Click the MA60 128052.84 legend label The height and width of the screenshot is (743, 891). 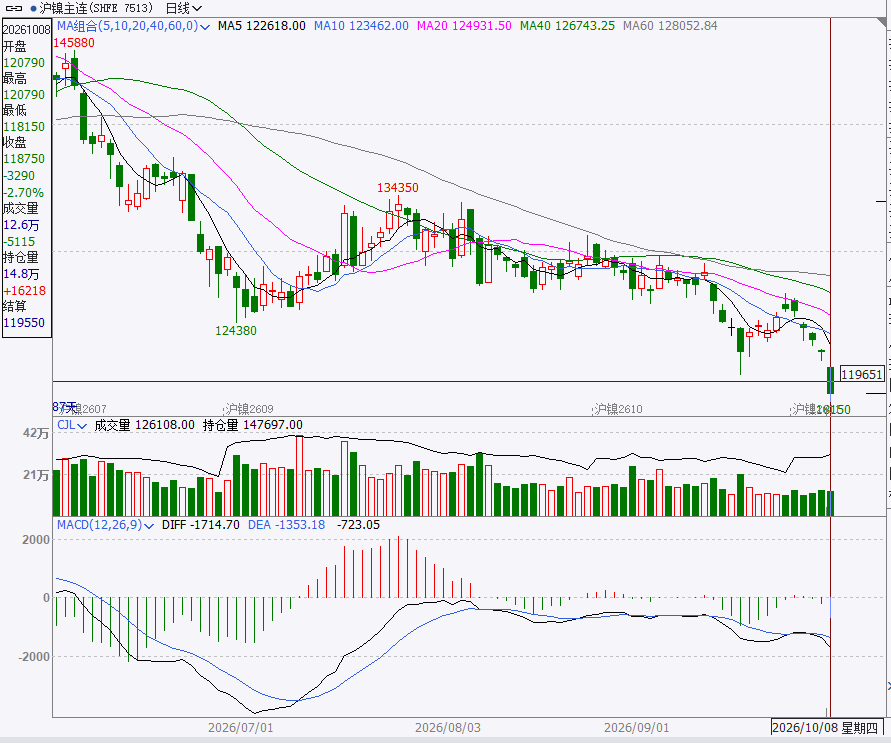pyautogui.click(x=670, y=26)
